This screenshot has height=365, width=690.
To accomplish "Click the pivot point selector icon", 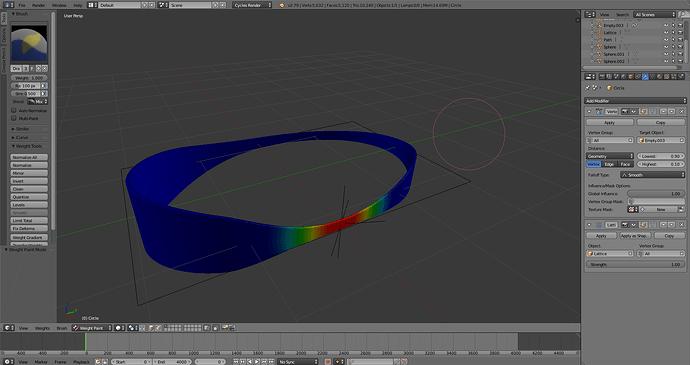I will [x=132, y=328].
